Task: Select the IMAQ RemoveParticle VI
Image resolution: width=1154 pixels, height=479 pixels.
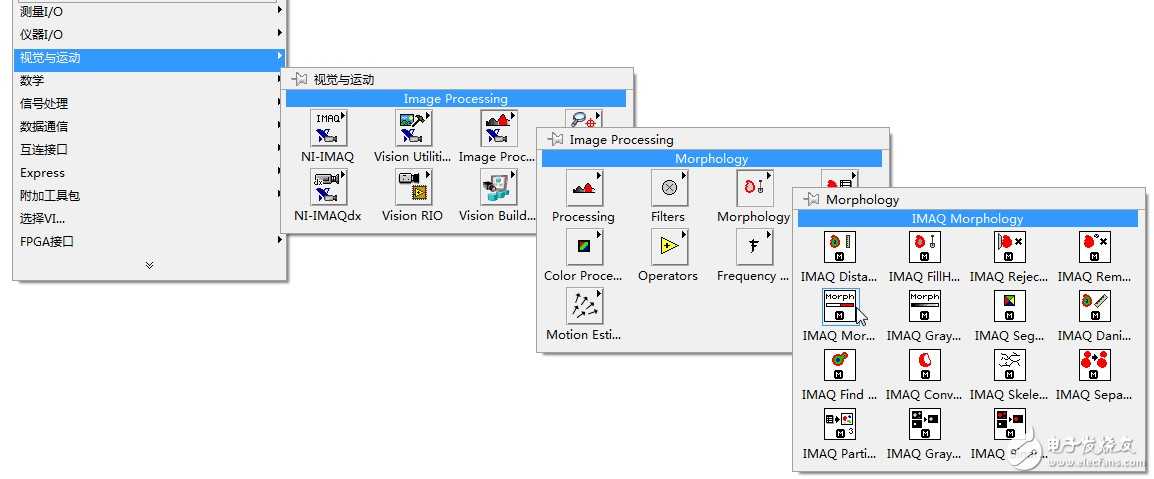Action: [1095, 247]
